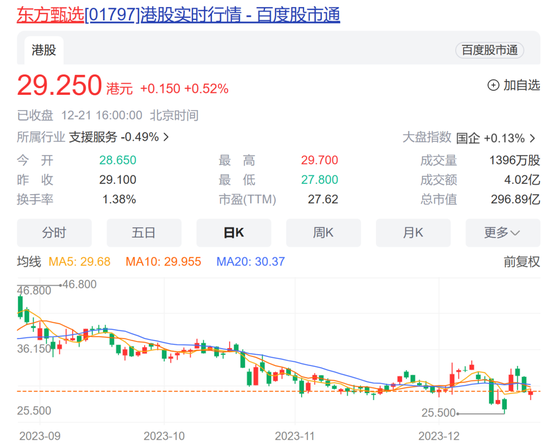The image size is (550, 445).
Task: Click the 市盈(TTM) value 27.62
Action: (x=323, y=200)
